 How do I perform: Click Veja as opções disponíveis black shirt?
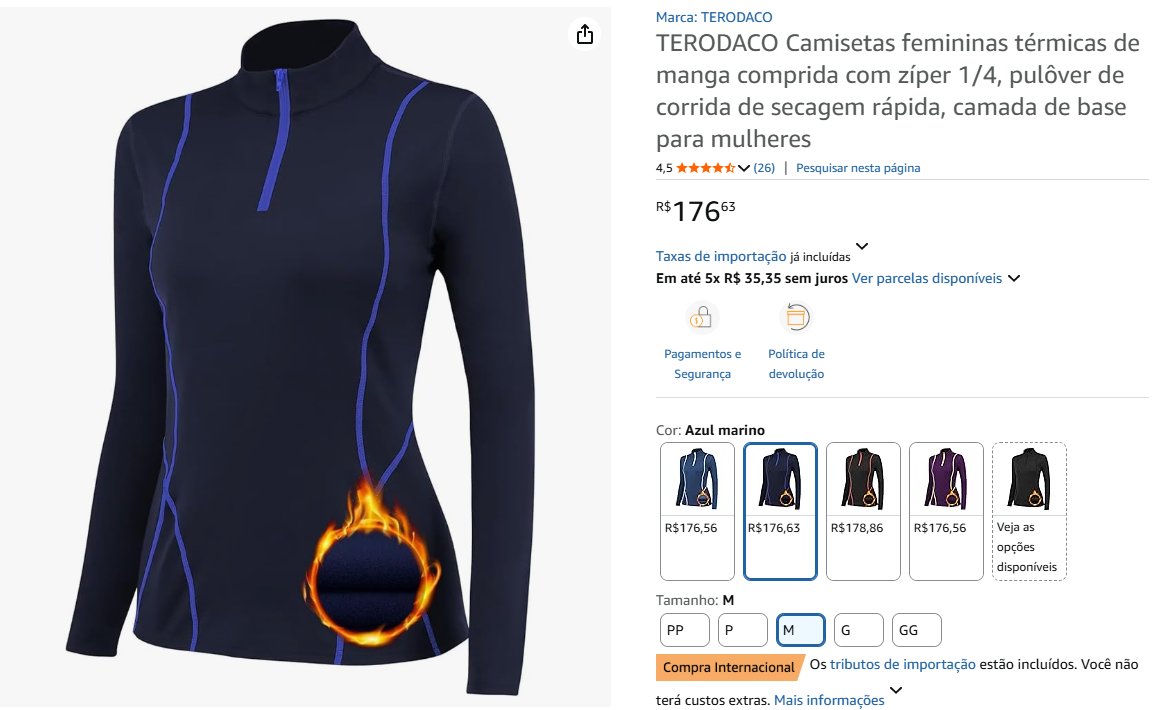[1029, 511]
